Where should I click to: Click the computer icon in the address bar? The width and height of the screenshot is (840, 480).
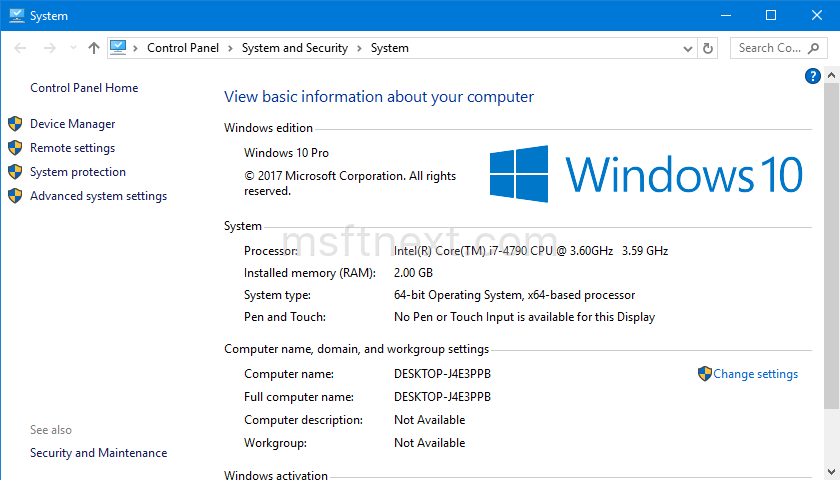(x=118, y=48)
